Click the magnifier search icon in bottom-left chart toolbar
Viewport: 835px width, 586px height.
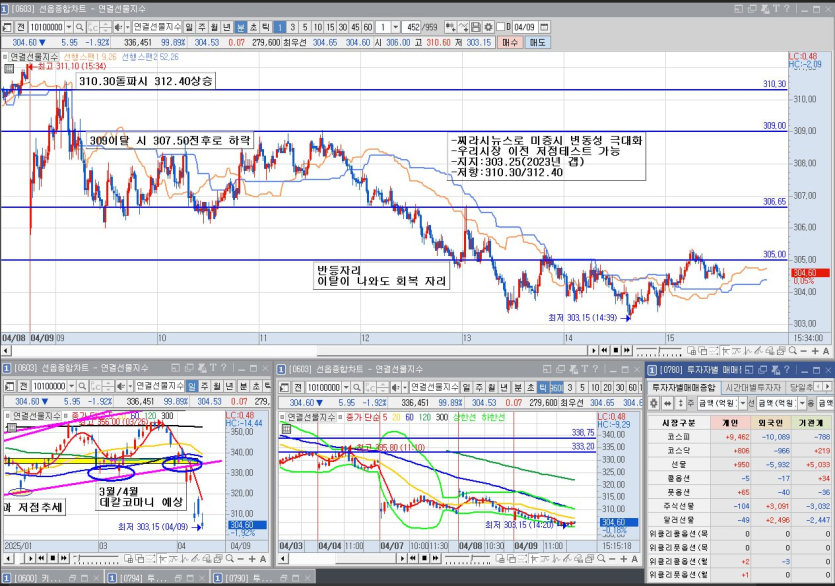82,386
